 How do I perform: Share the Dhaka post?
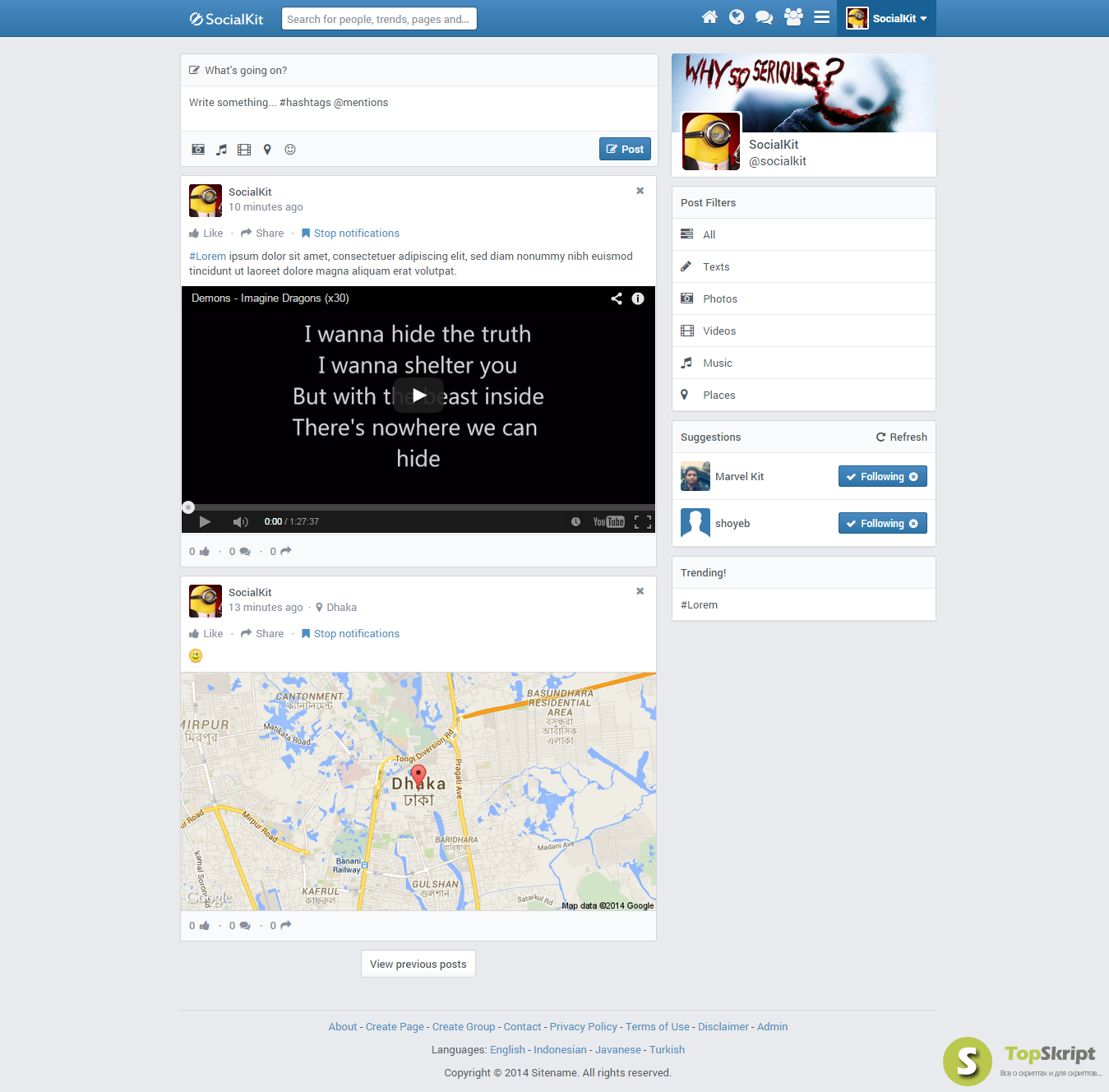click(x=262, y=634)
